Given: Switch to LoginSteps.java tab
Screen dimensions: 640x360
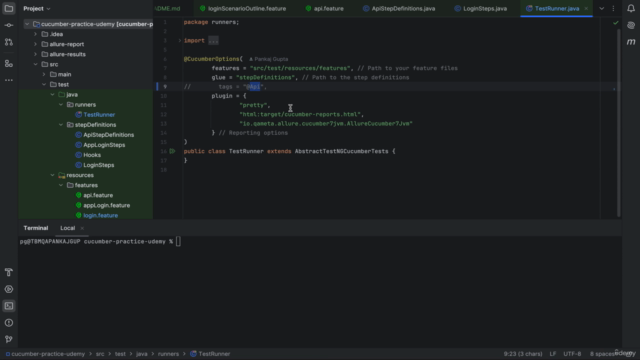Looking at the screenshot, I should coord(481,9).
